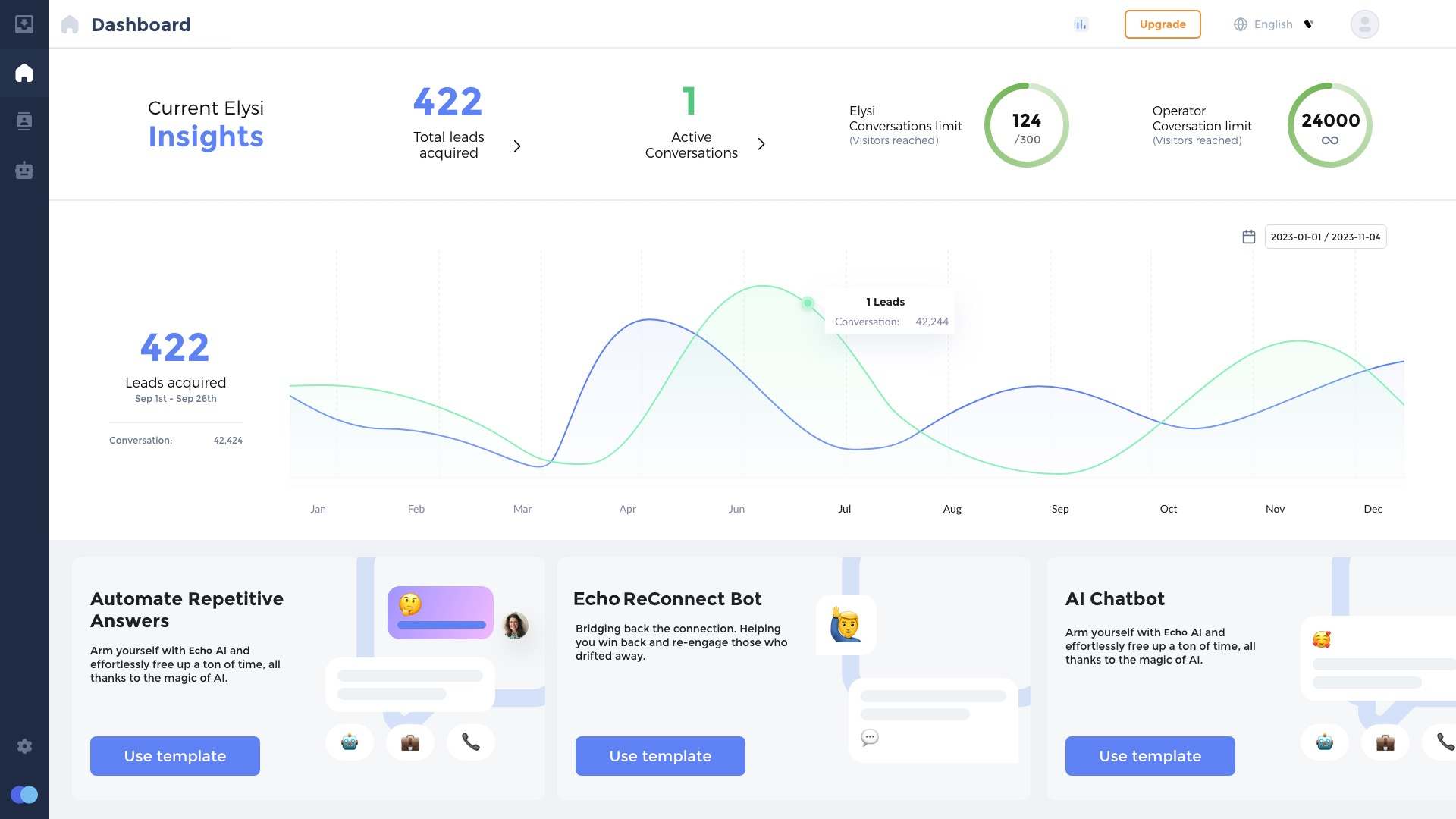Image resolution: width=1456 pixels, height=819 pixels.
Task: Expand Active Conversations chevron
Action: [x=761, y=144]
